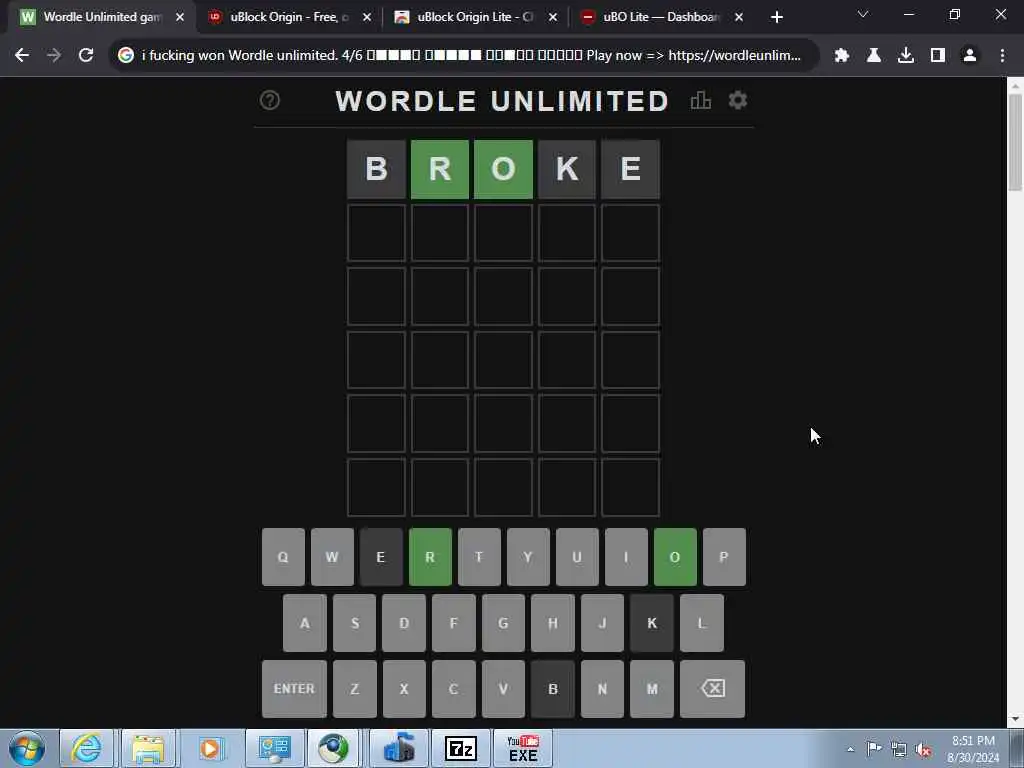Image resolution: width=1024 pixels, height=768 pixels.
Task: Tap the G key on keyboard
Action: (x=503, y=623)
